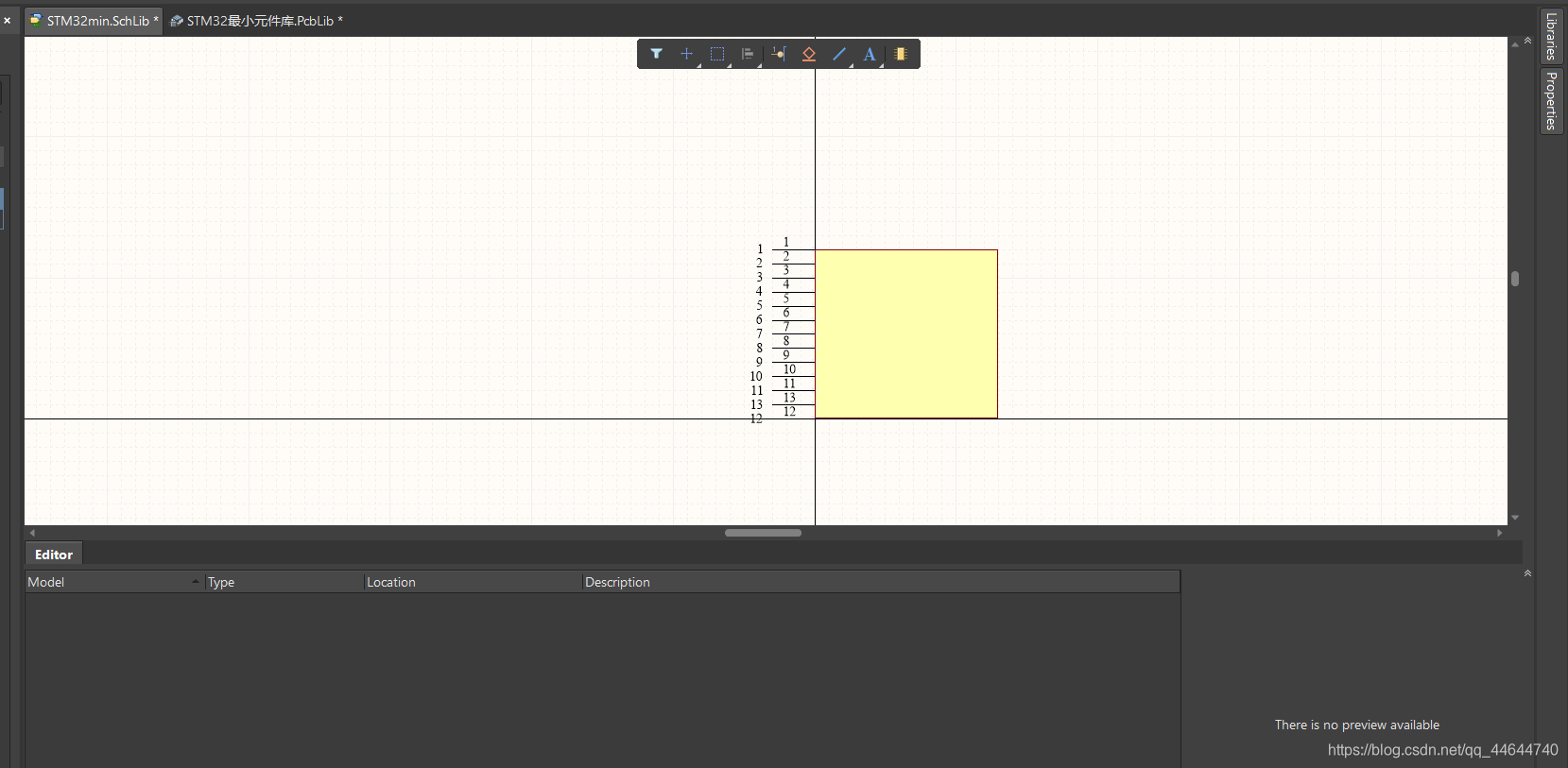Click the scroll left arrow
The height and width of the screenshot is (768, 1568).
click(x=32, y=533)
